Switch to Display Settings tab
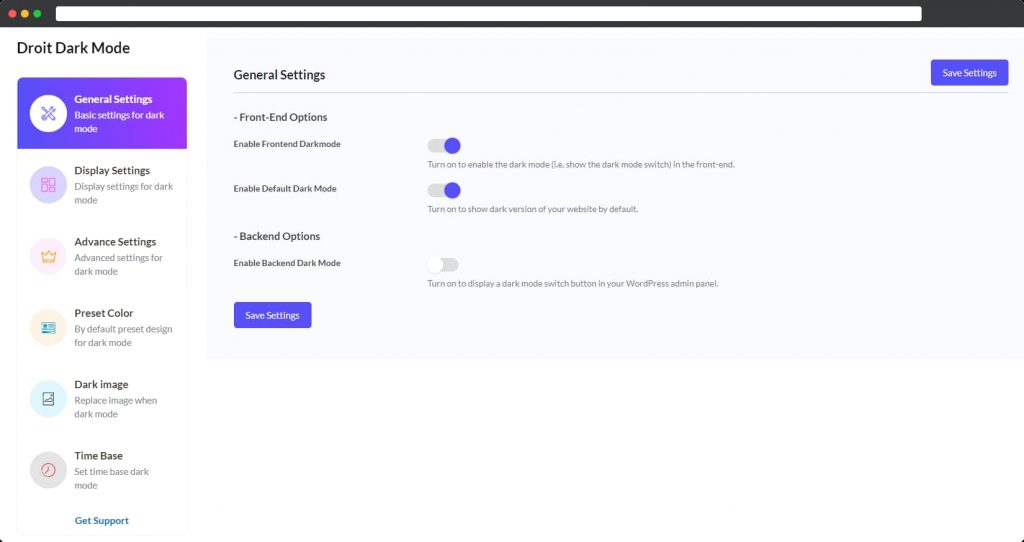The image size is (1024, 542). coord(102,185)
